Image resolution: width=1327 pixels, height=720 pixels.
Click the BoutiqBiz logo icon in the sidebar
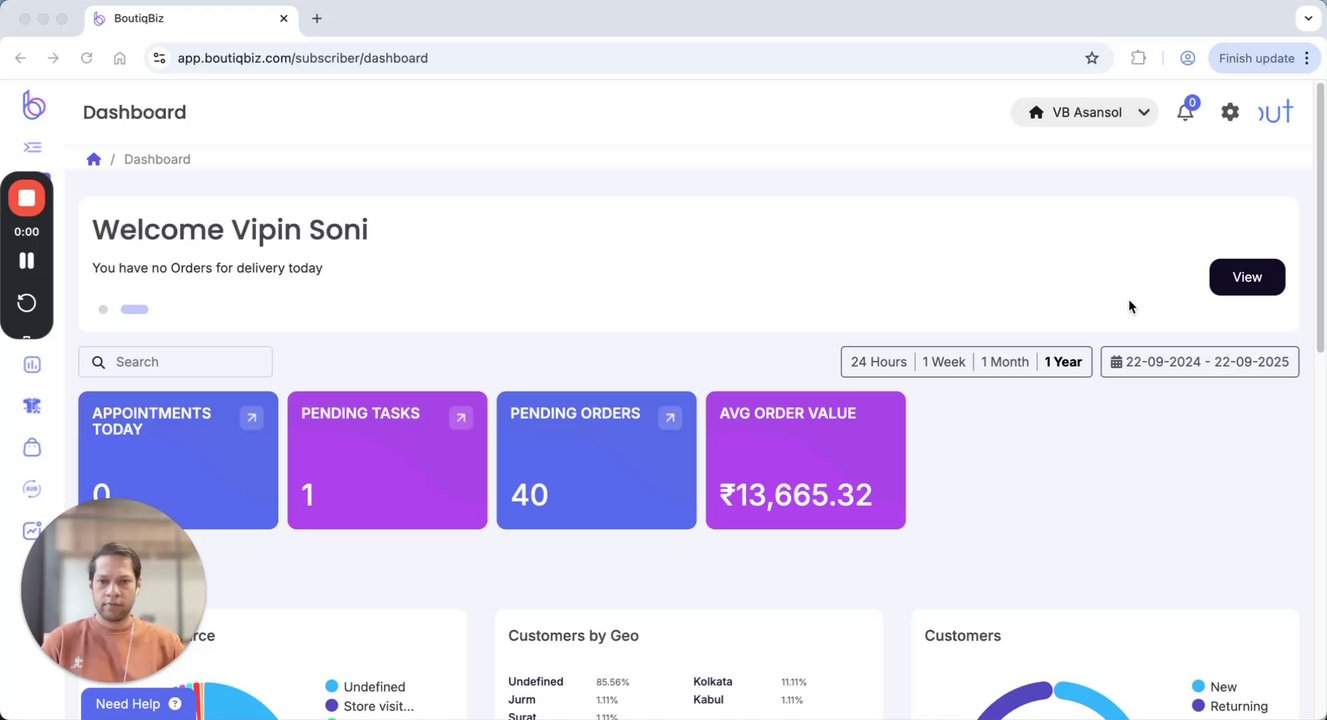click(34, 105)
